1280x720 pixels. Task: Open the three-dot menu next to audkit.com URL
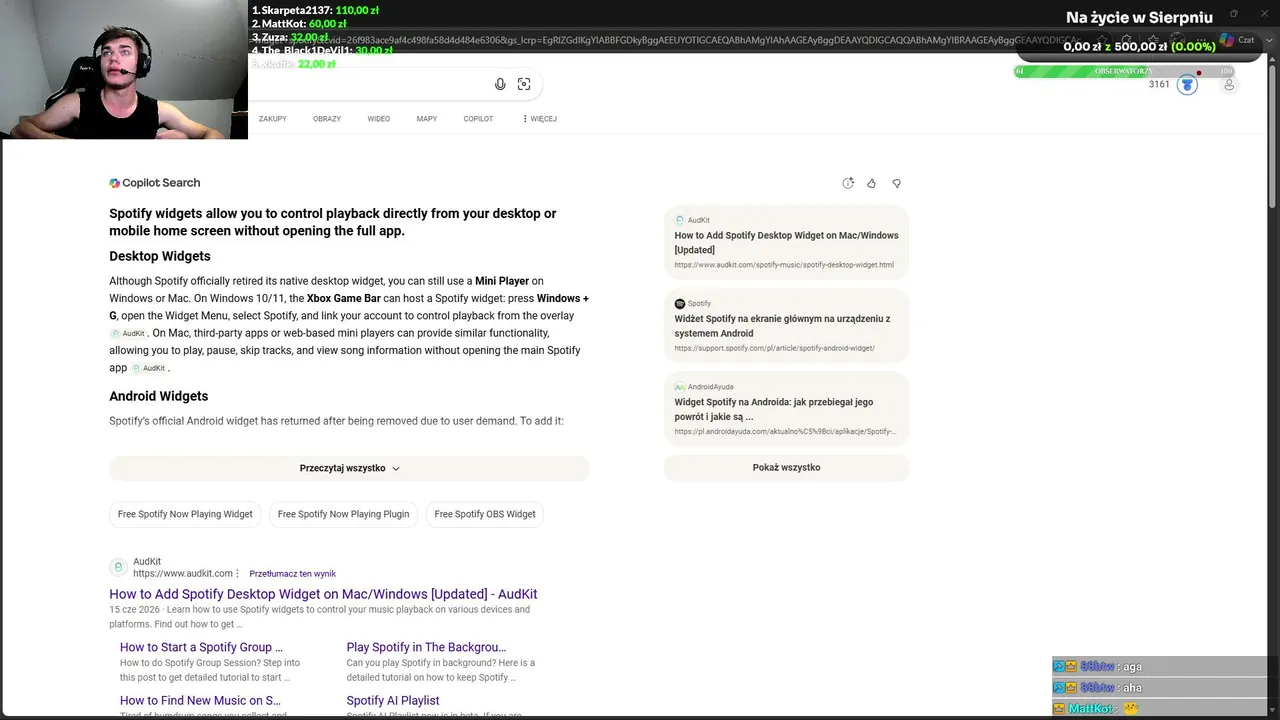pos(237,574)
